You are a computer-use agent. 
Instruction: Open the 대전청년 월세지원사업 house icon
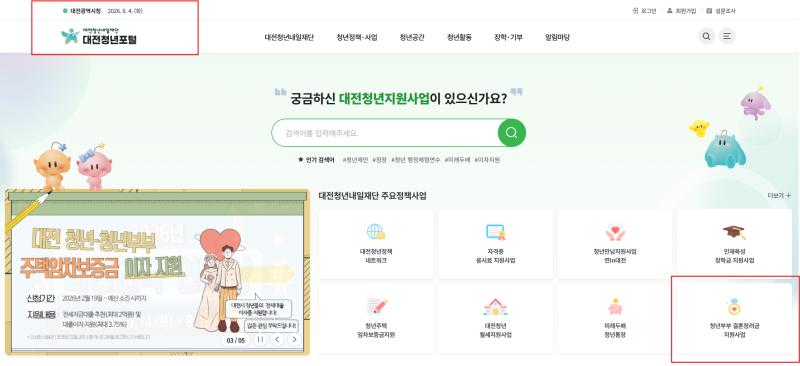495,307
